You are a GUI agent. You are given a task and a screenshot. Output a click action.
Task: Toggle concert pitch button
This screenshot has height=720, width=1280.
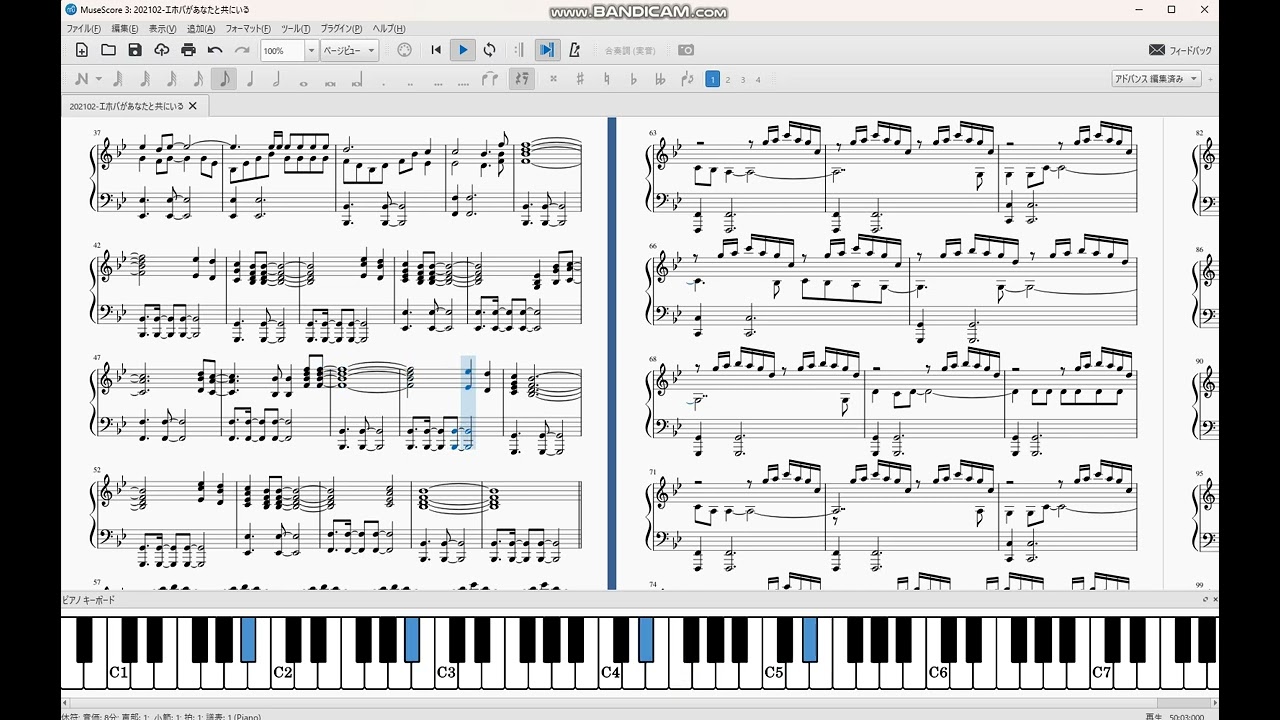coord(631,50)
